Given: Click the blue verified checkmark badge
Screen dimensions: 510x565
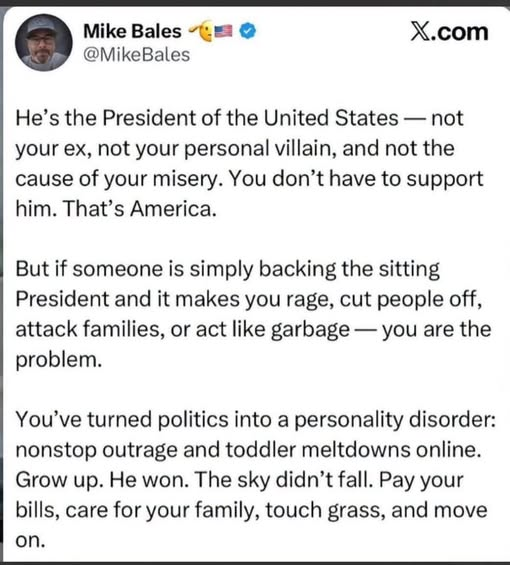Looking at the screenshot, I should [248, 31].
